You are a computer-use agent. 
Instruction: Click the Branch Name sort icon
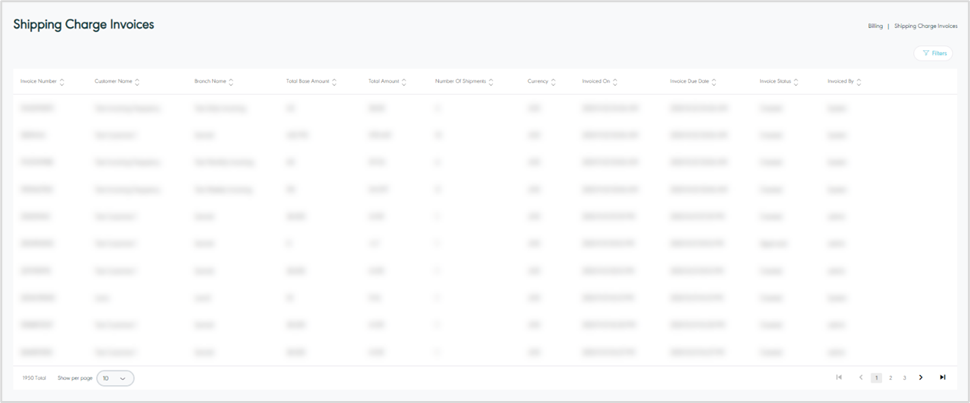[231, 82]
